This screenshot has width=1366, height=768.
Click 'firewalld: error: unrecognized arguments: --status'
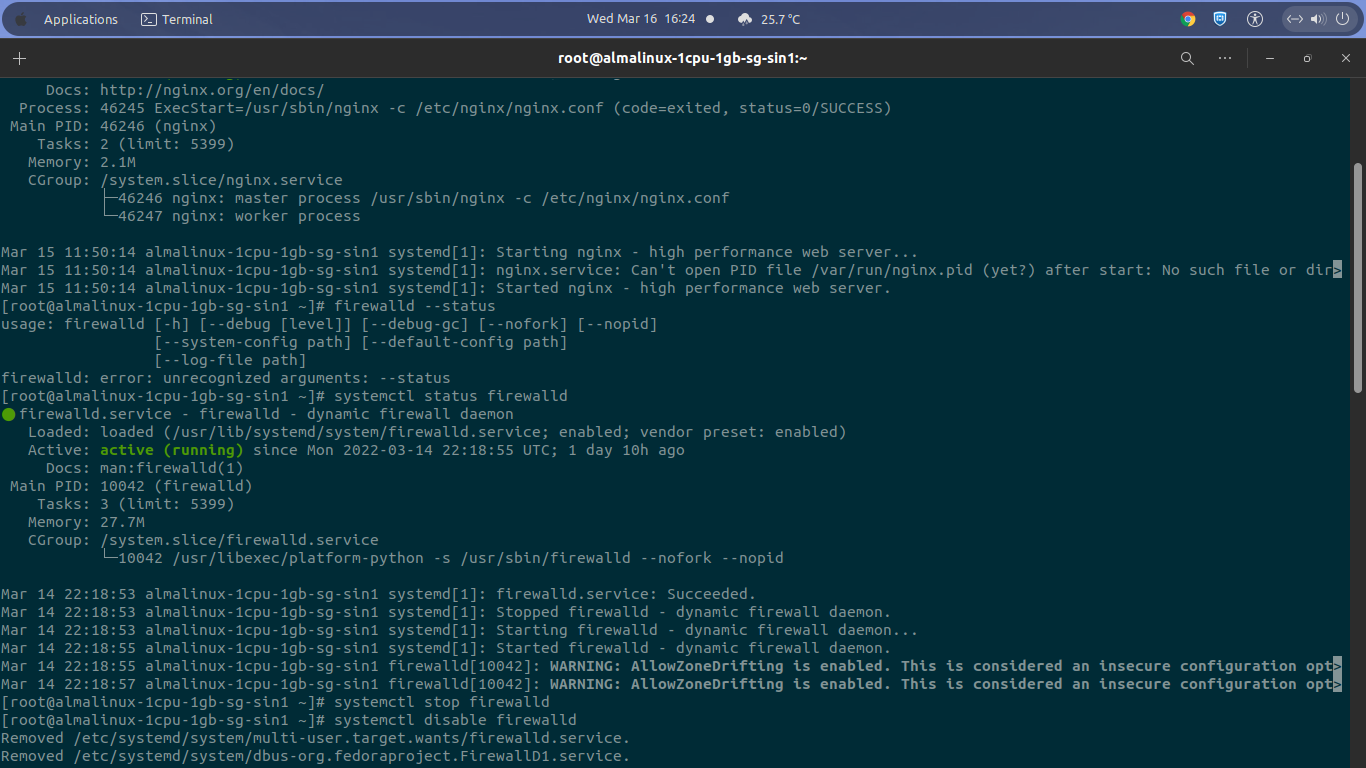pyautogui.click(x=226, y=378)
